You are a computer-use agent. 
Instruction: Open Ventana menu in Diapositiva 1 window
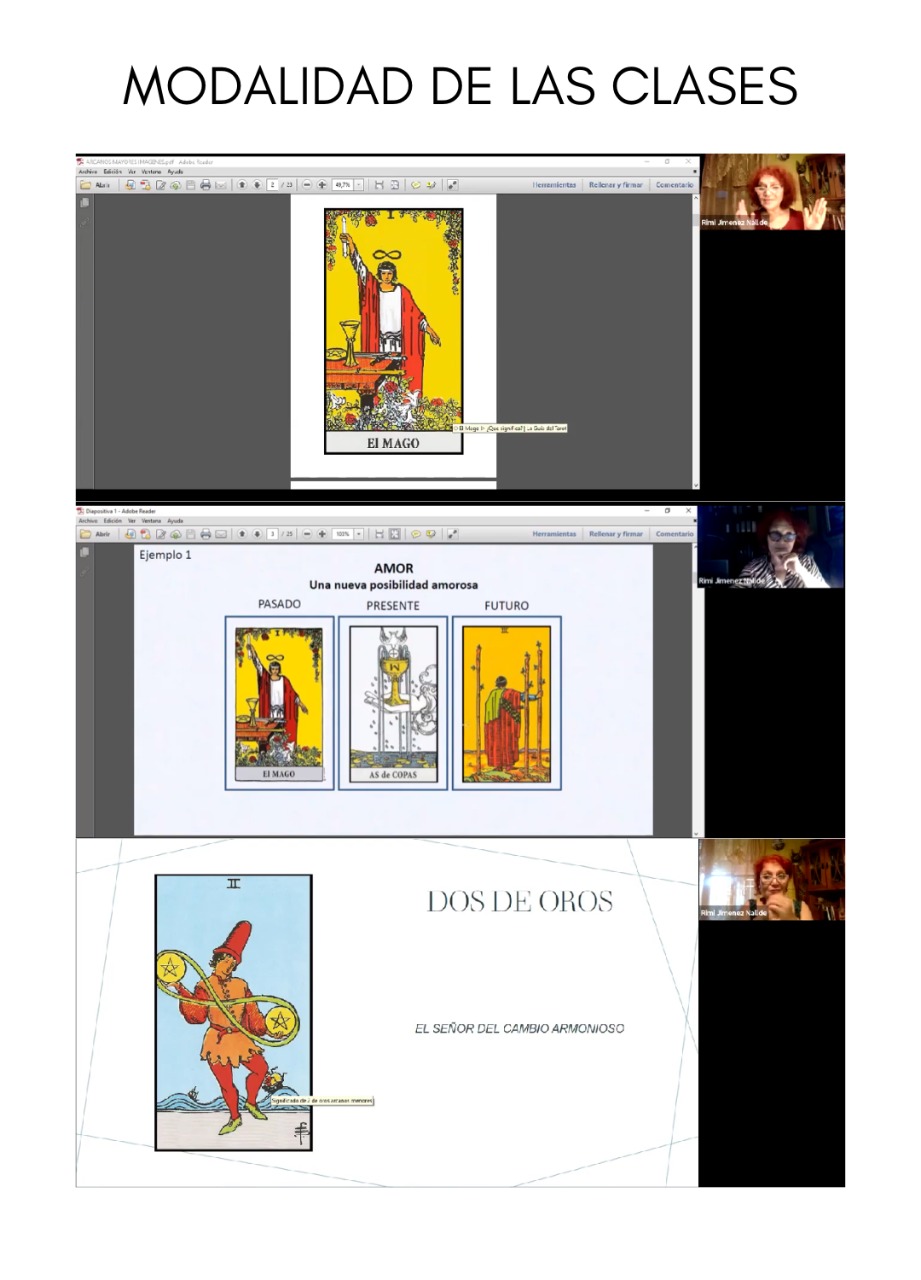pyautogui.click(x=151, y=521)
